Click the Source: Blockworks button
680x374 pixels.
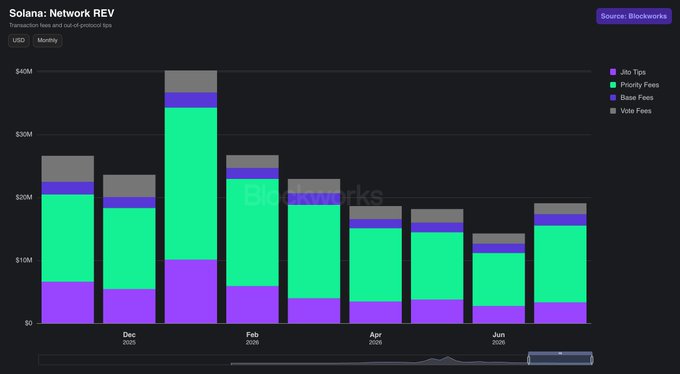[x=634, y=16]
